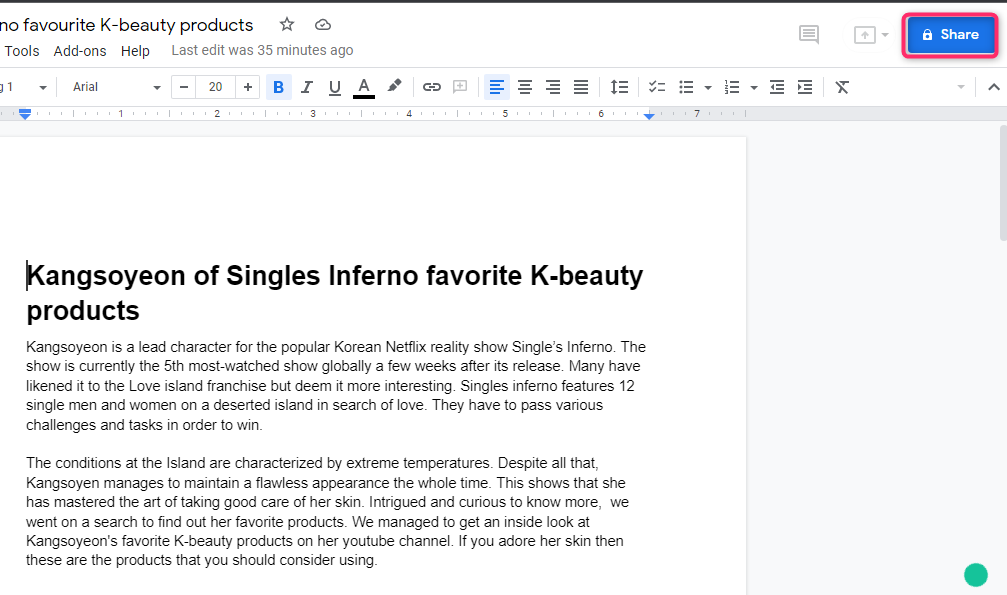Decrease font size with minus button
The height and width of the screenshot is (595, 1007).
[184, 87]
